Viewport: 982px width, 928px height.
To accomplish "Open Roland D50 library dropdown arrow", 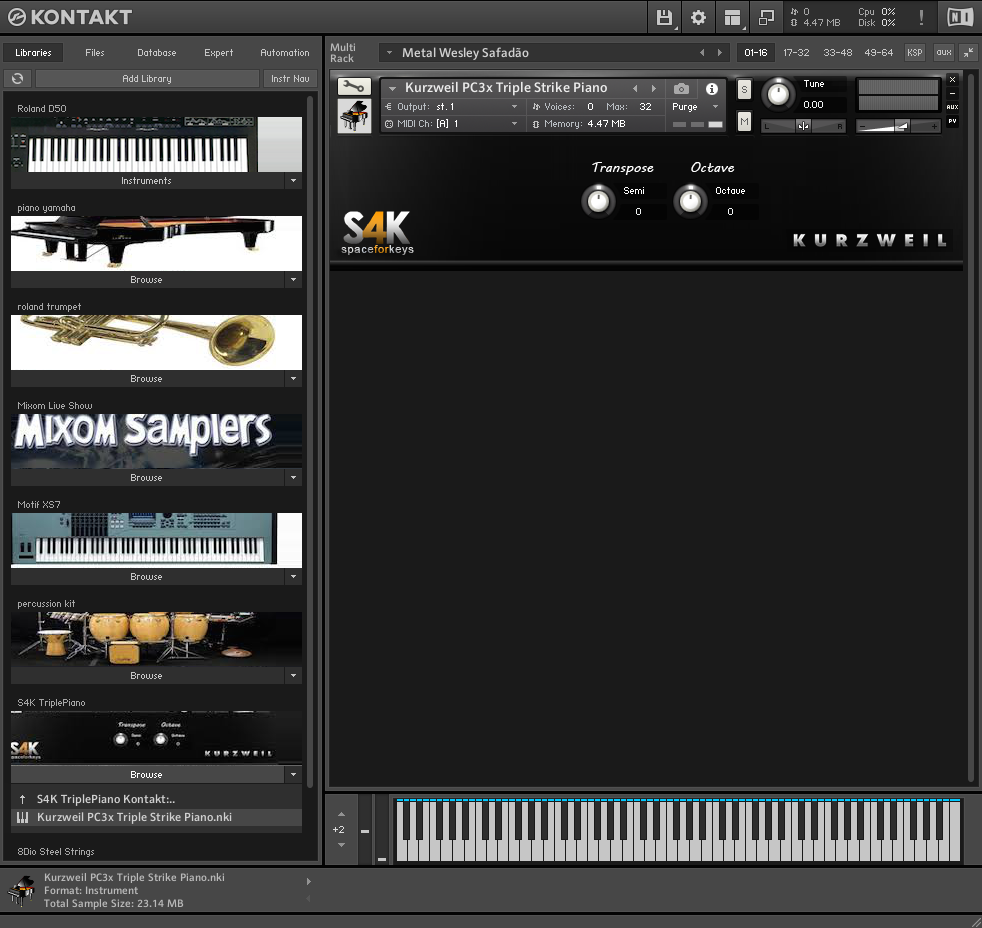I will click(x=293, y=180).
